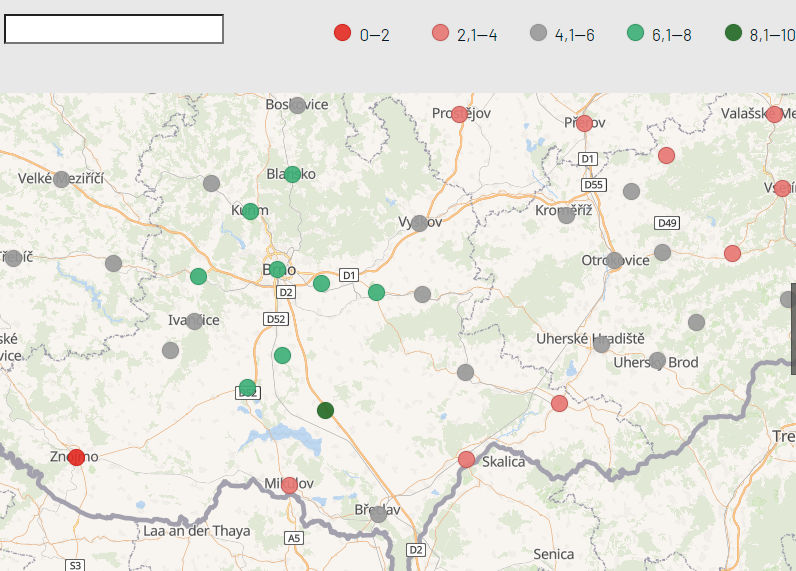Viewport: 796px width, 571px height.
Task: Select the gray marker at Břeclav
Action: point(378,514)
